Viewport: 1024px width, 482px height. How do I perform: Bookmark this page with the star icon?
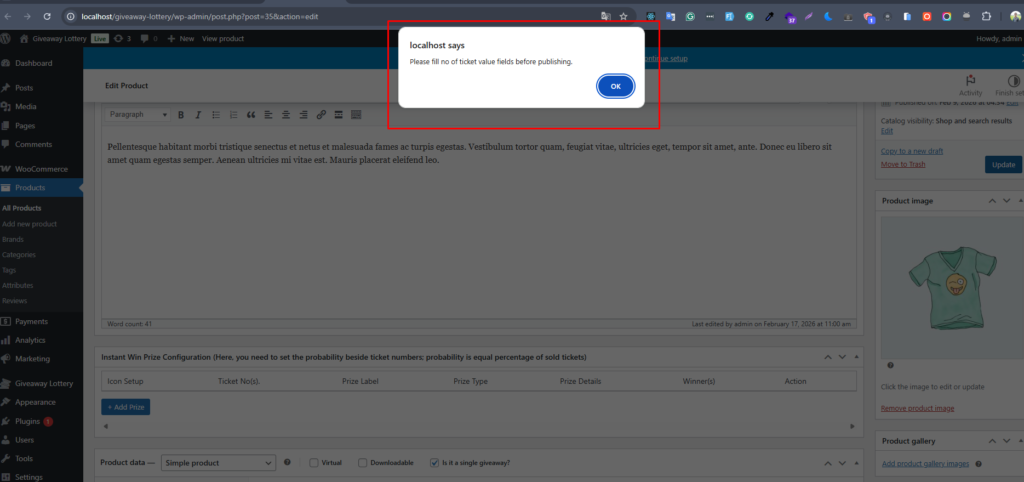coord(623,16)
